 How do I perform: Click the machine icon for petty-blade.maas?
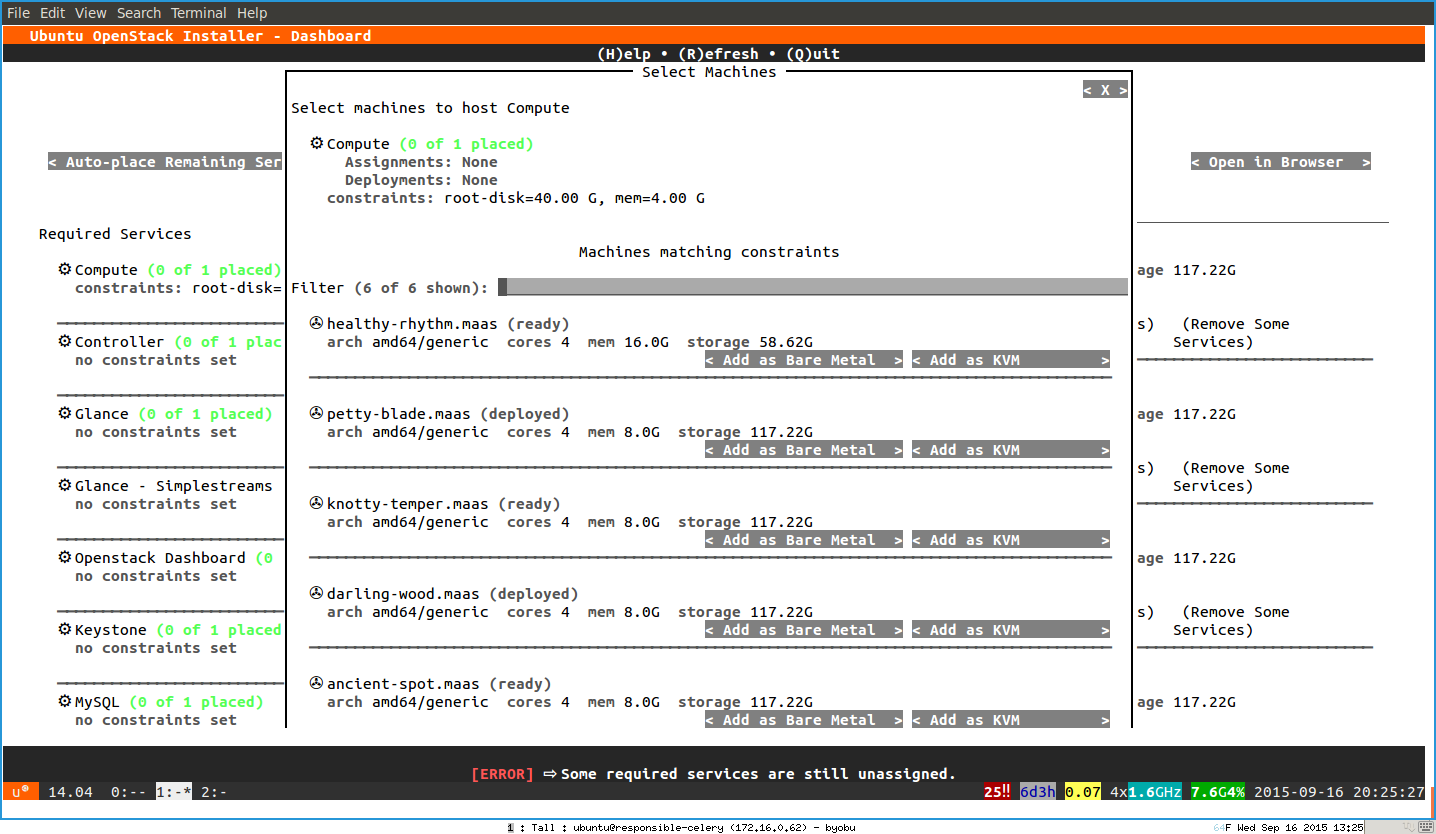pyautogui.click(x=317, y=414)
